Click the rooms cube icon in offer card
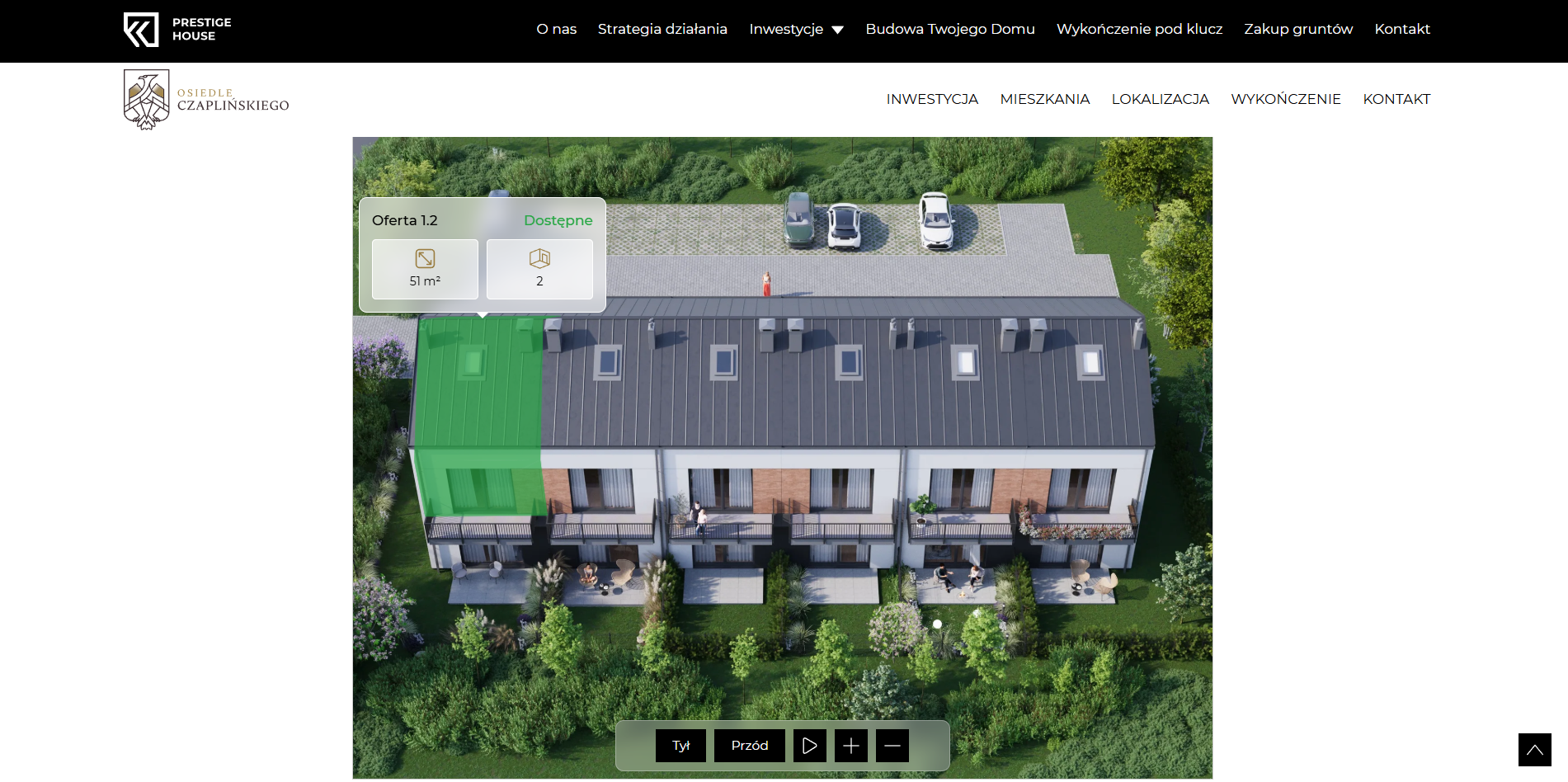Image resolution: width=1568 pixels, height=782 pixels. click(539, 259)
